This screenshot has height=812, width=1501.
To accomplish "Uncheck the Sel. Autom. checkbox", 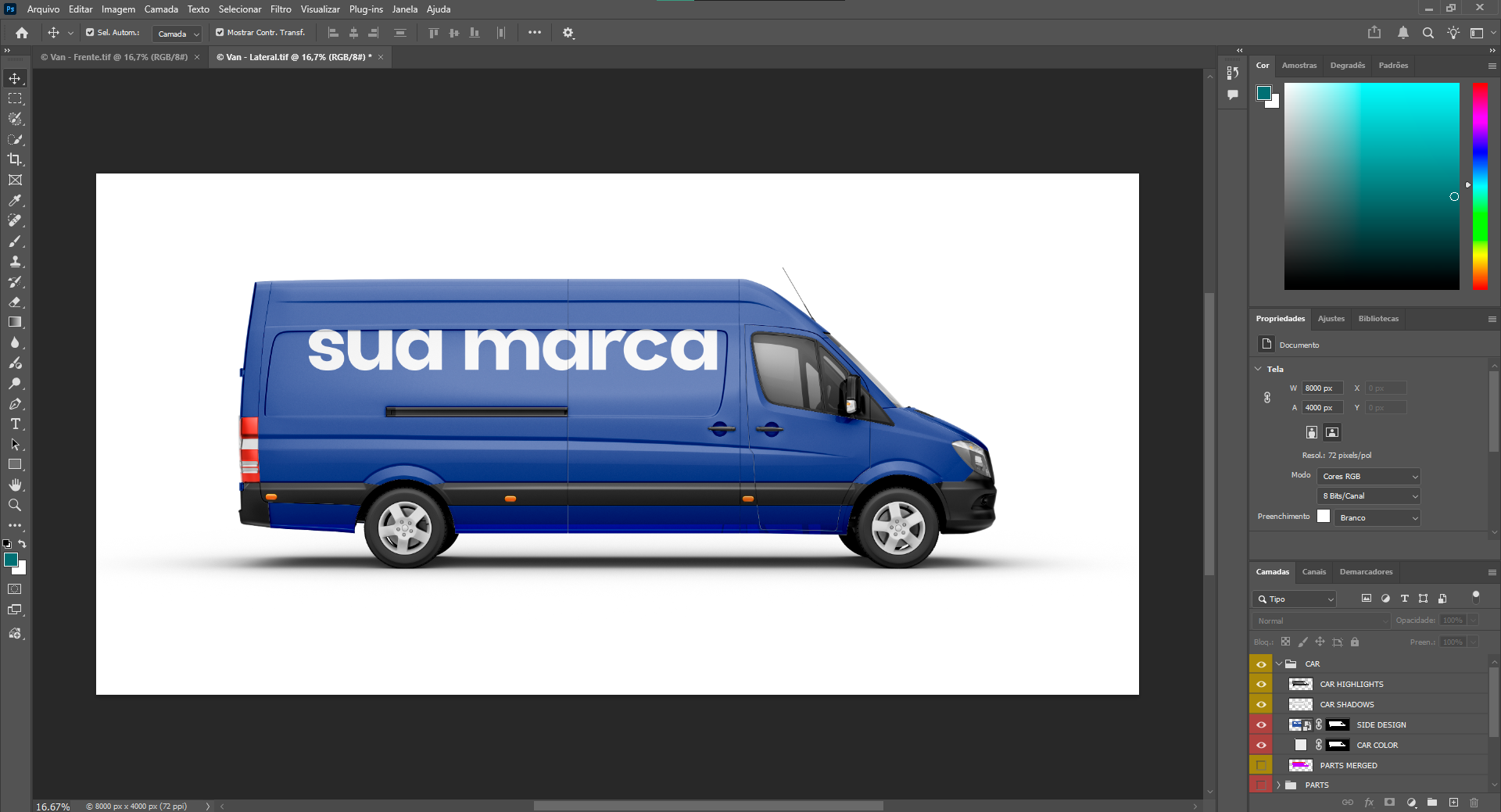I will (x=90, y=33).
